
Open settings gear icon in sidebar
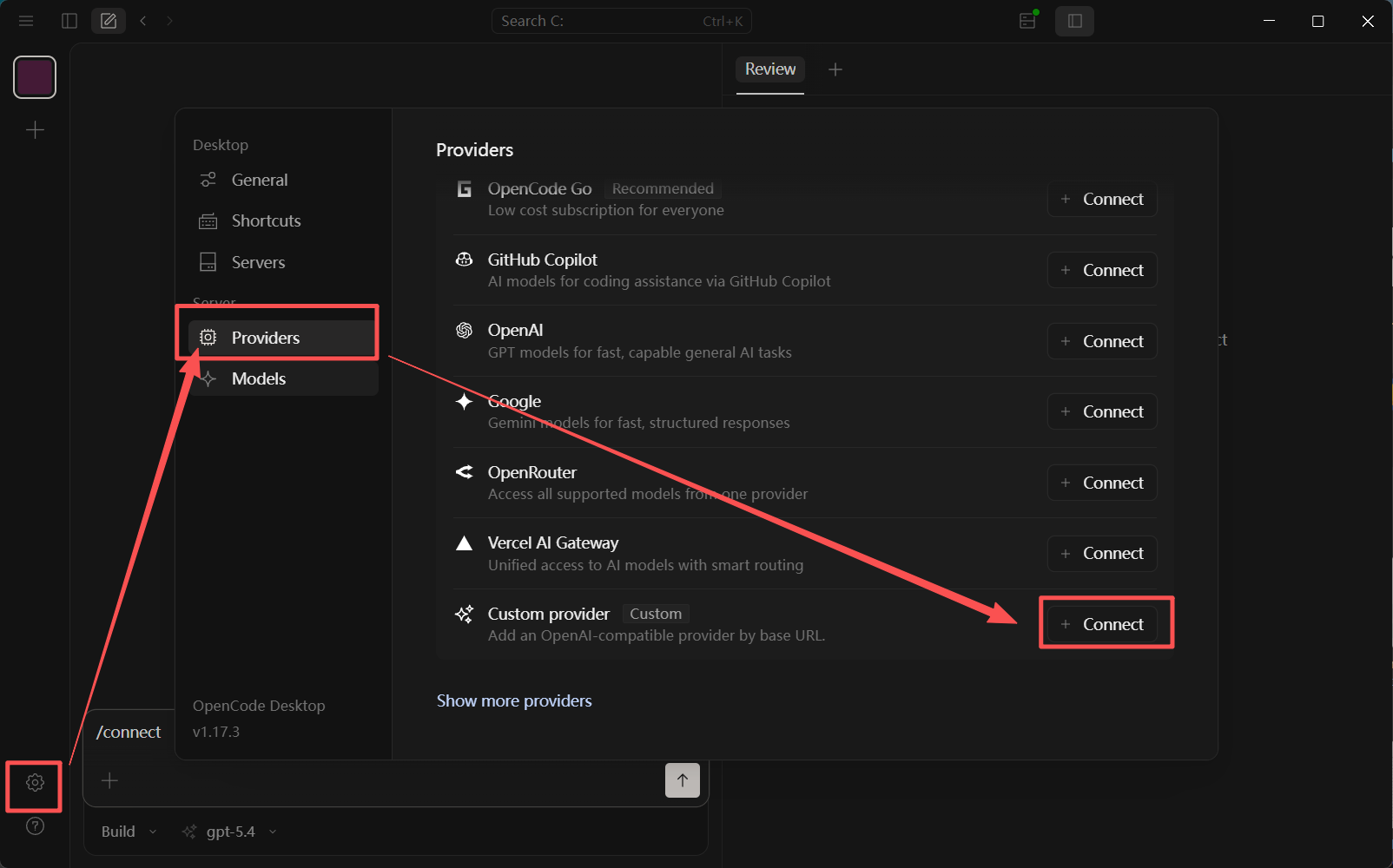pyautogui.click(x=35, y=783)
